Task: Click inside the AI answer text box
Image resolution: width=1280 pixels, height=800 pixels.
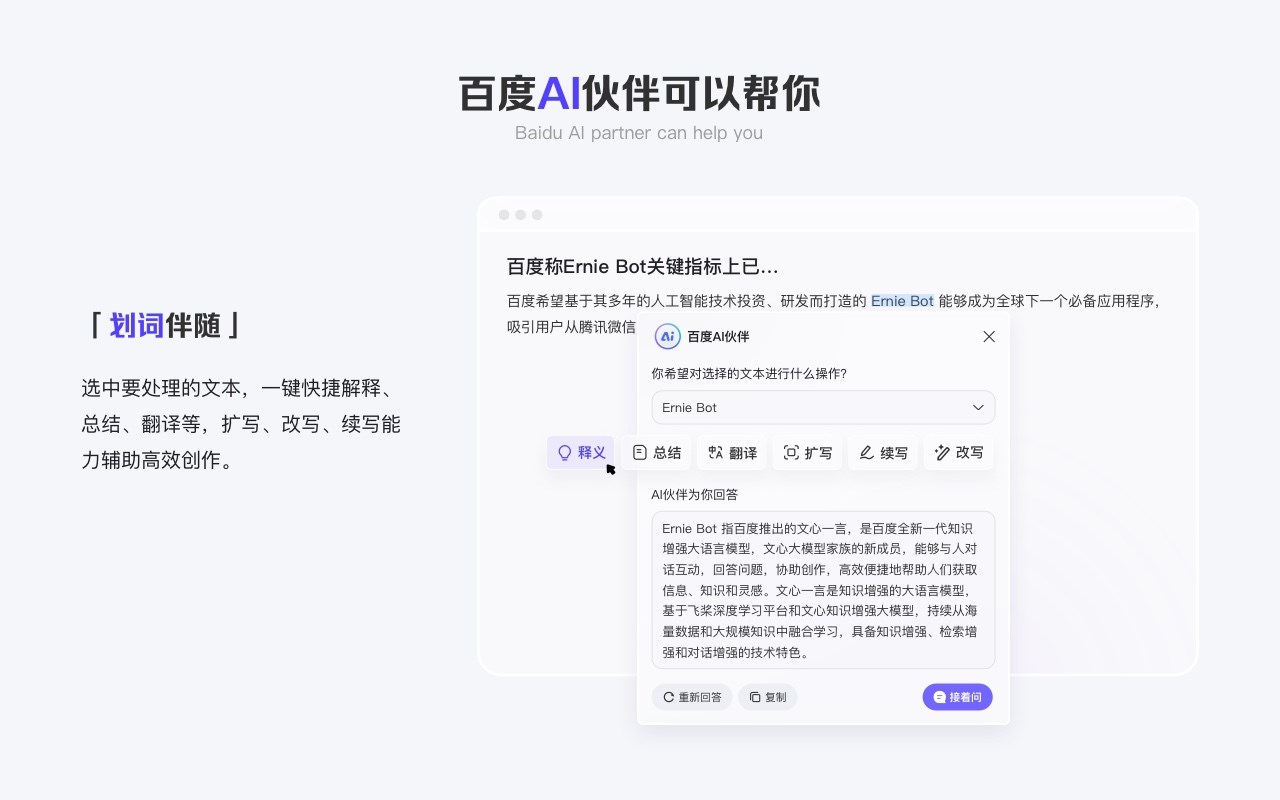Action: pyautogui.click(x=823, y=590)
